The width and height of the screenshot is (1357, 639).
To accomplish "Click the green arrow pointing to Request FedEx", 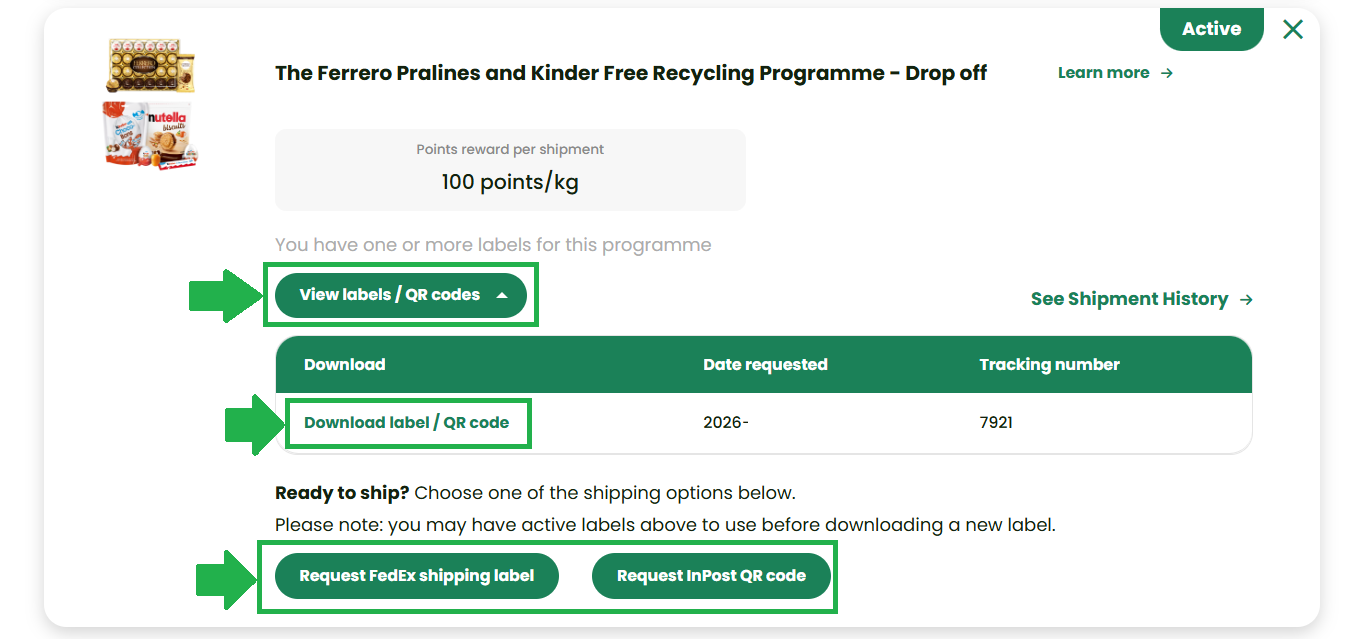I will click(225, 579).
